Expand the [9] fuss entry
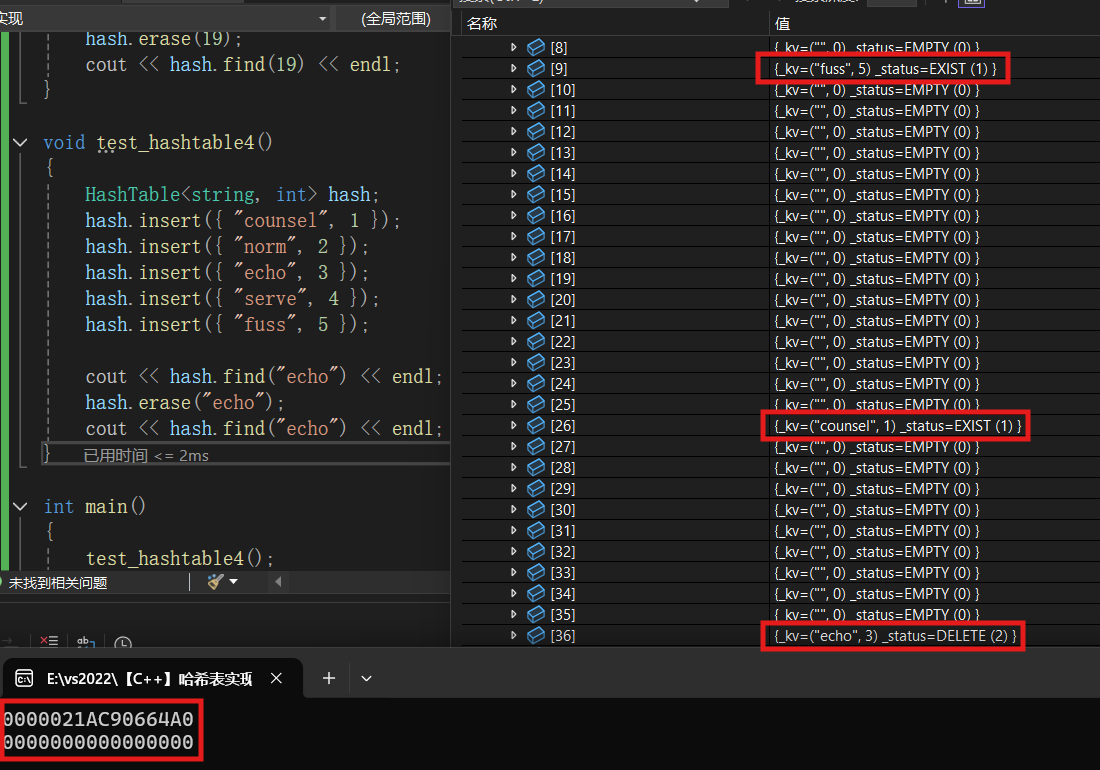Image resolution: width=1100 pixels, height=770 pixels. (514, 68)
